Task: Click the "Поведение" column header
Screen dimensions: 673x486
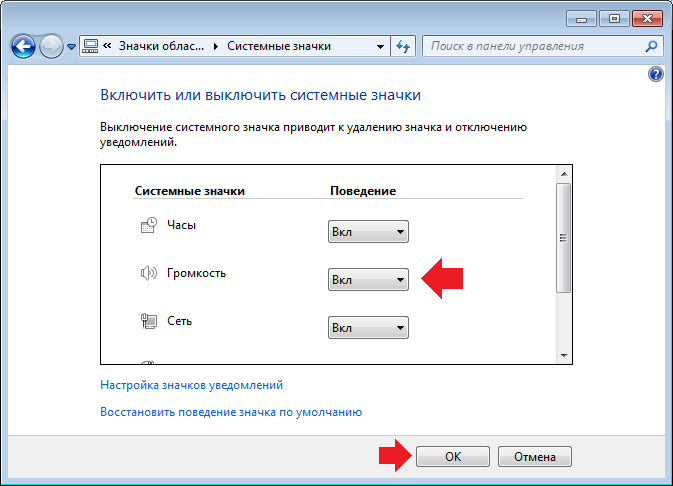Action: (363, 191)
